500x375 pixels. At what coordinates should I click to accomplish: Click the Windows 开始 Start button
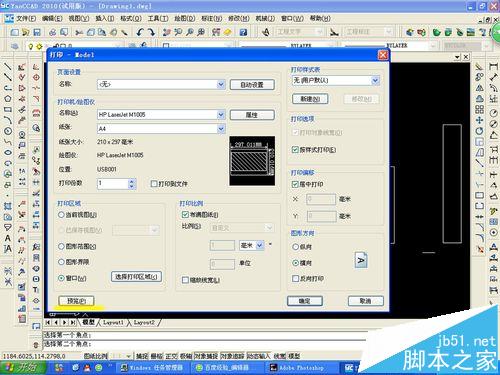tap(22, 368)
